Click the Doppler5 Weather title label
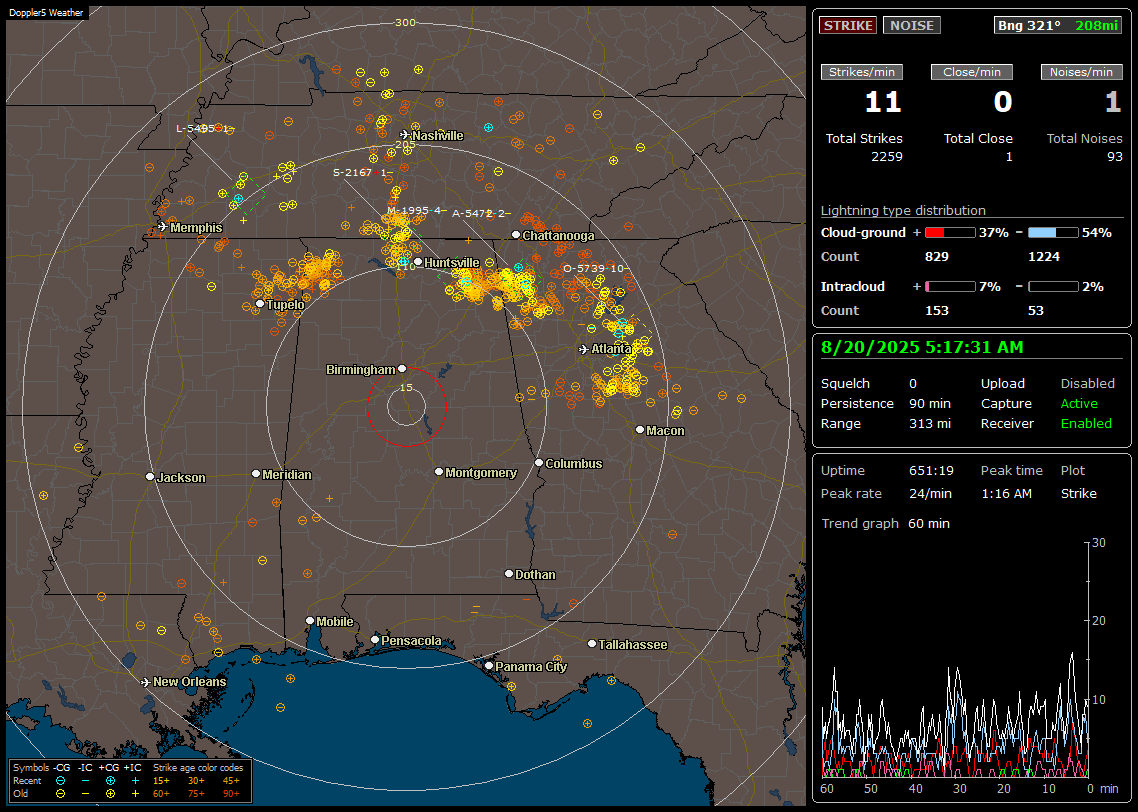The image size is (1138, 812). [46, 13]
